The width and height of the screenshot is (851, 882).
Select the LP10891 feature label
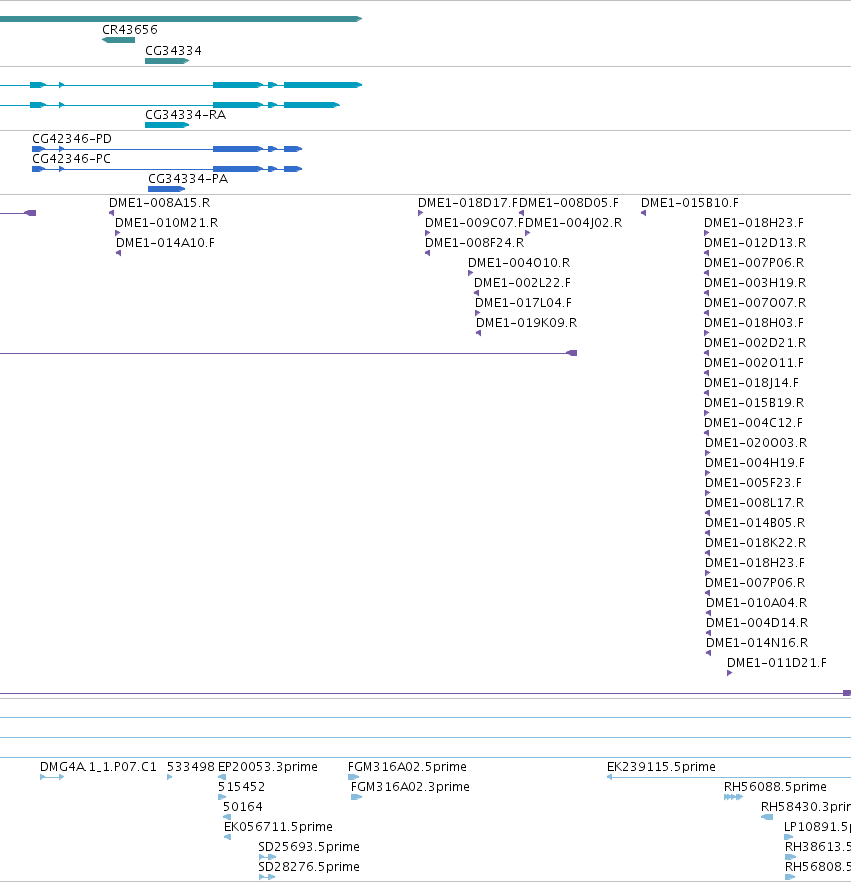click(817, 827)
